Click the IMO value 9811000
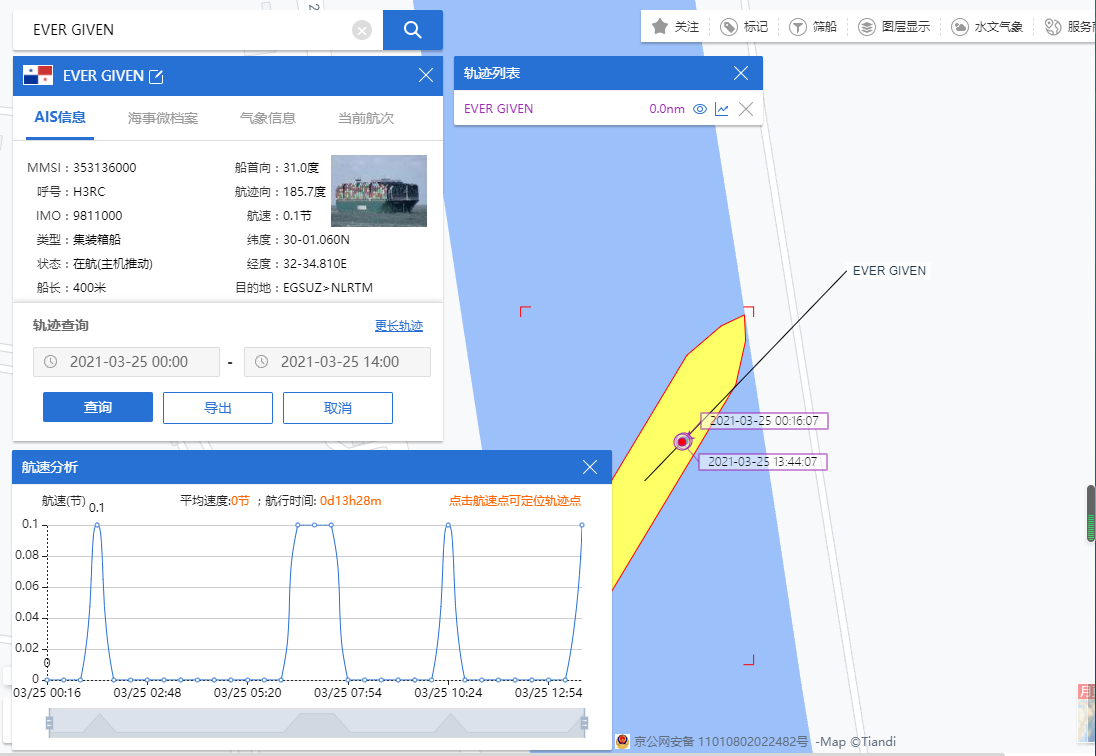Viewport: 1096px width, 756px height. (98, 216)
